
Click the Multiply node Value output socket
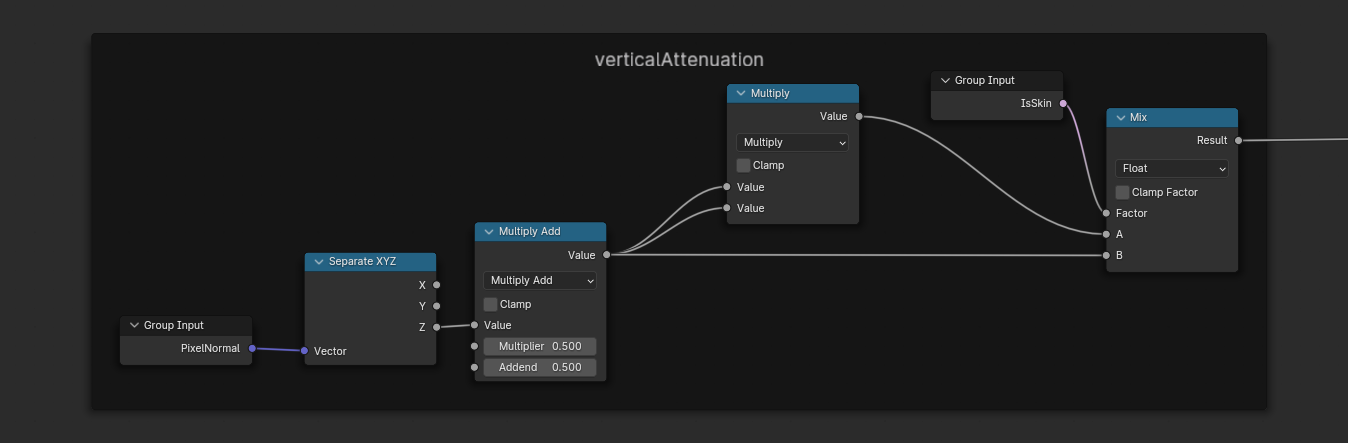point(859,117)
